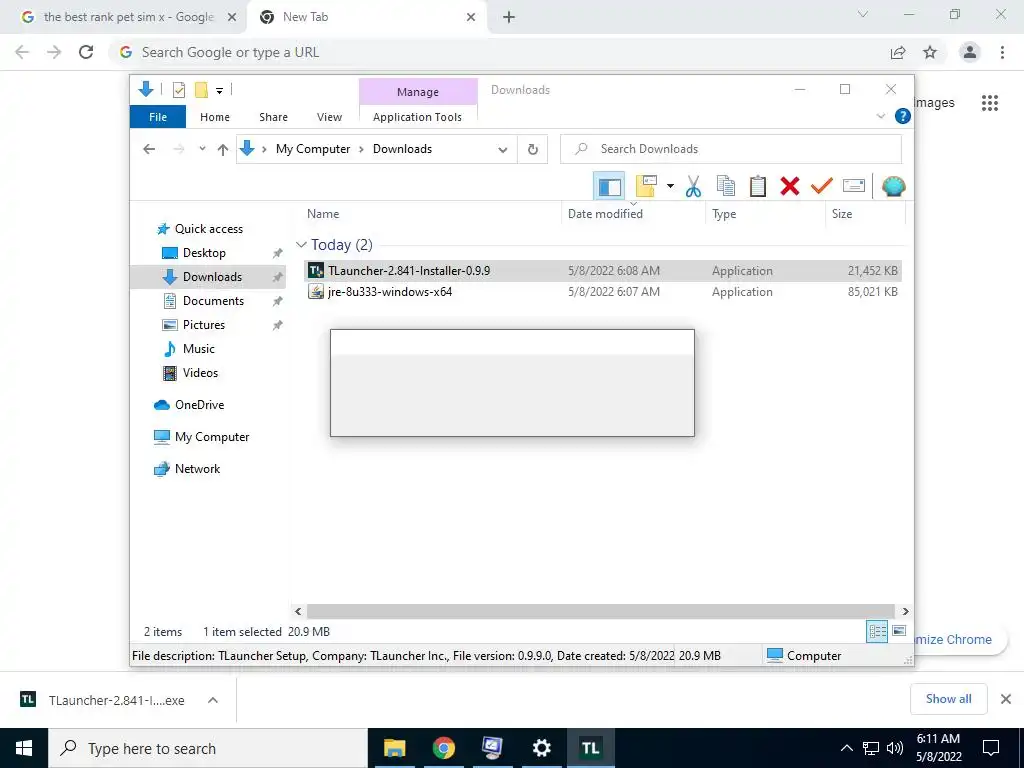
Task: Click the horizontal scrollbar in file list
Action: tap(600, 611)
